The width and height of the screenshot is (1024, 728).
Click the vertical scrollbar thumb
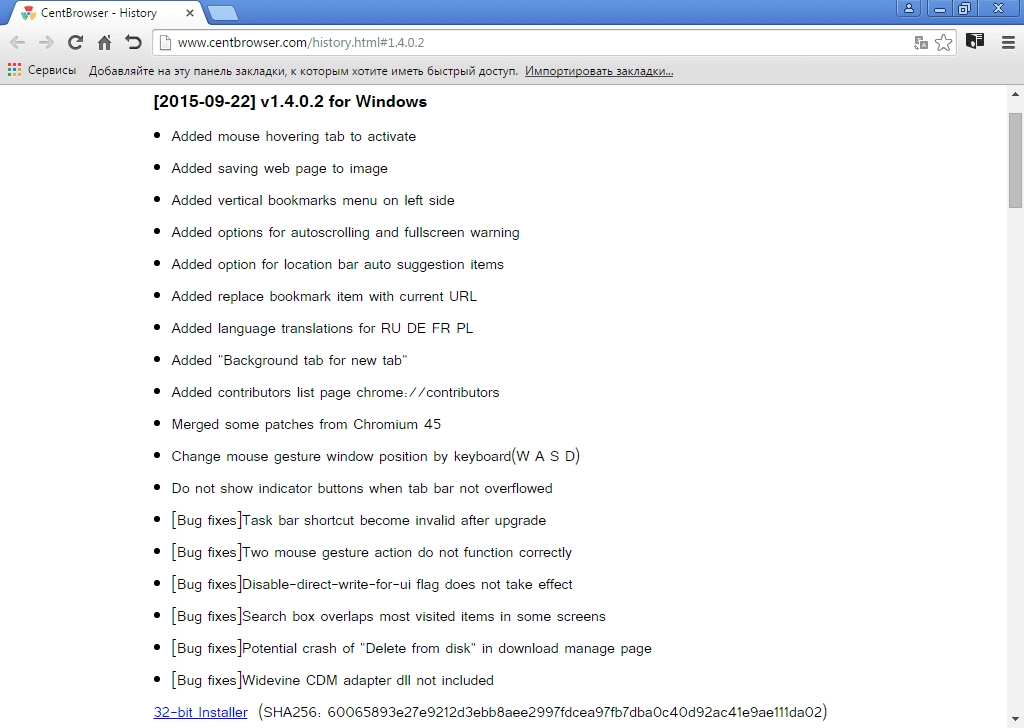click(x=1015, y=161)
